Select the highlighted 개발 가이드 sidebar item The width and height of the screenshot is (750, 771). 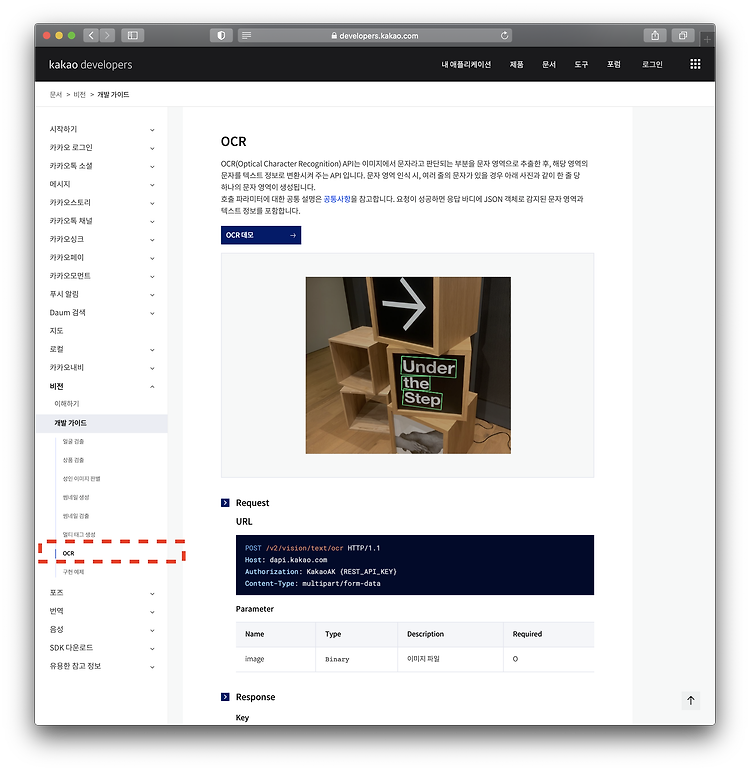tap(102, 423)
